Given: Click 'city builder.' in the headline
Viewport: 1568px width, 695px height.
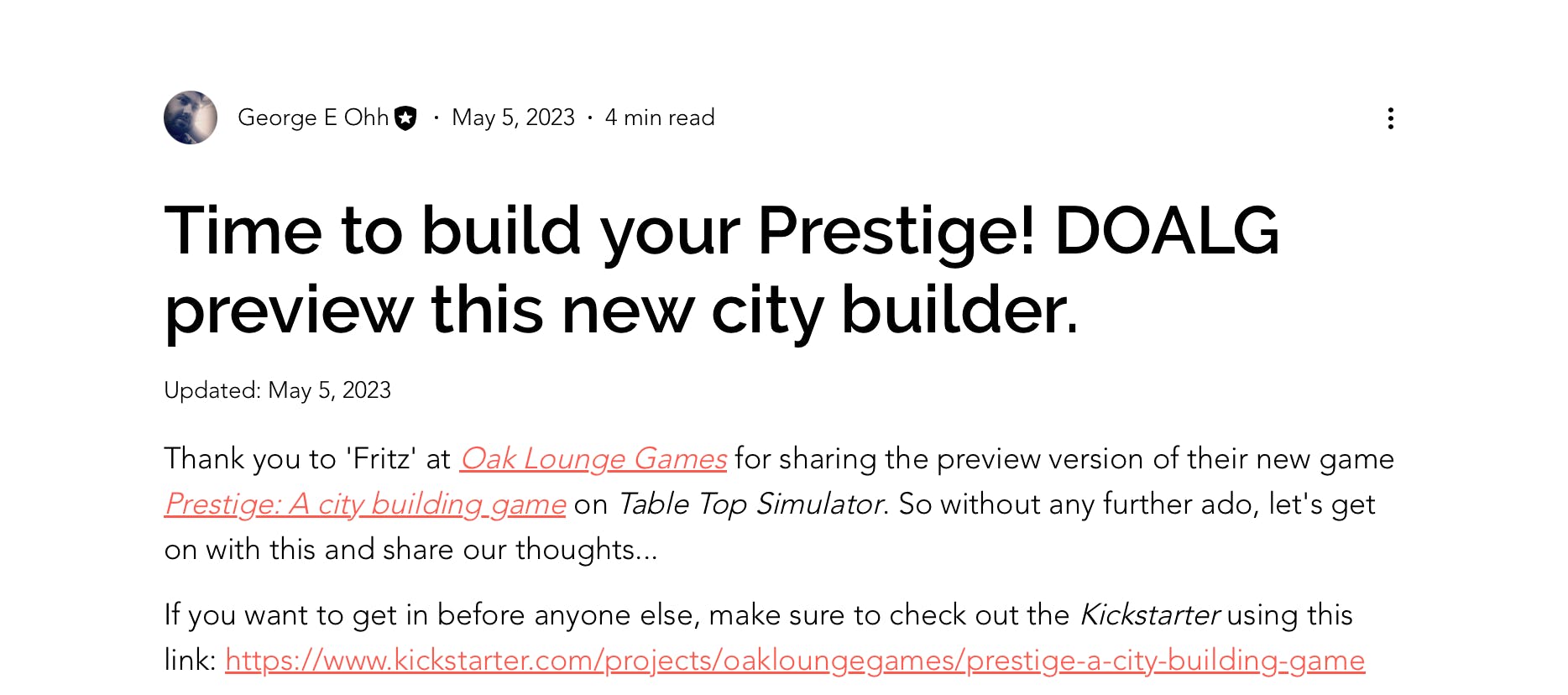Looking at the screenshot, I should tap(894, 310).
